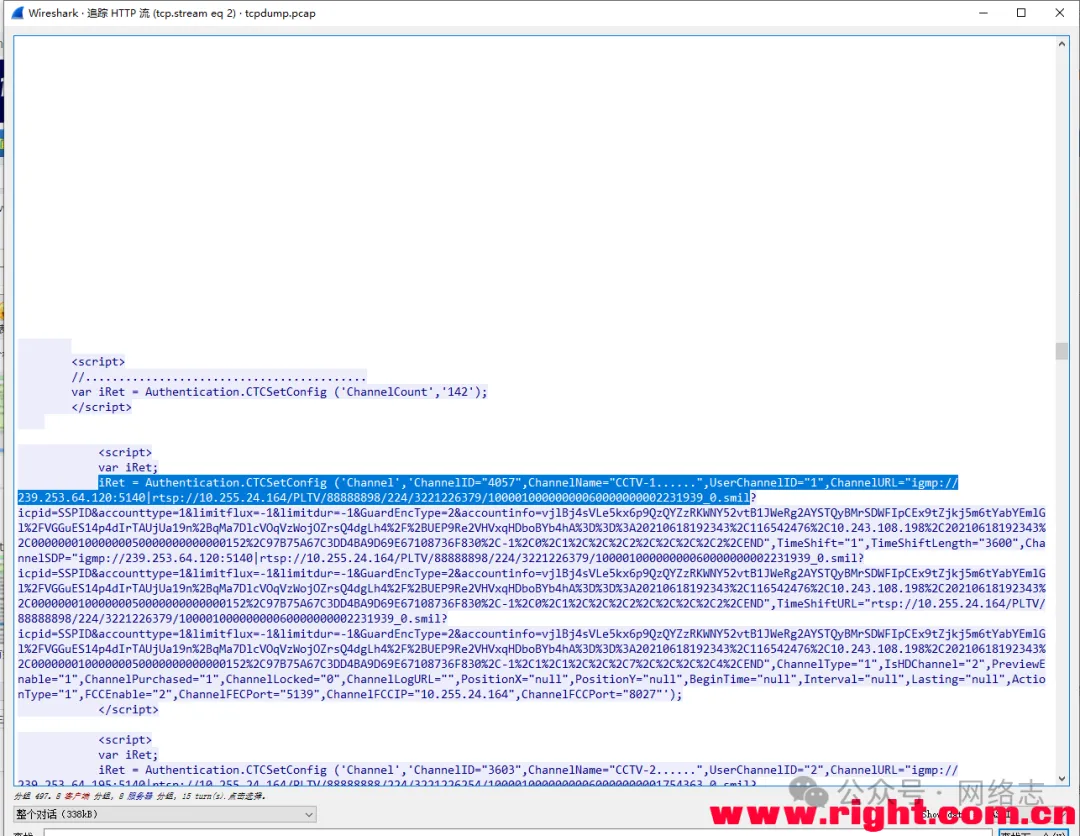Click the vertical scrollbar thumb

pyautogui.click(x=1061, y=350)
